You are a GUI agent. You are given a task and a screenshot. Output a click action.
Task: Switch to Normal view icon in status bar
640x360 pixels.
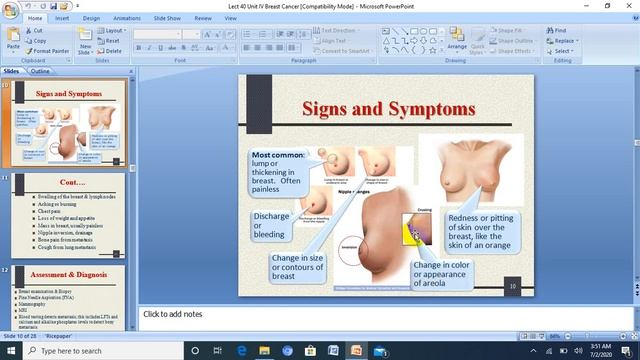coord(524,336)
